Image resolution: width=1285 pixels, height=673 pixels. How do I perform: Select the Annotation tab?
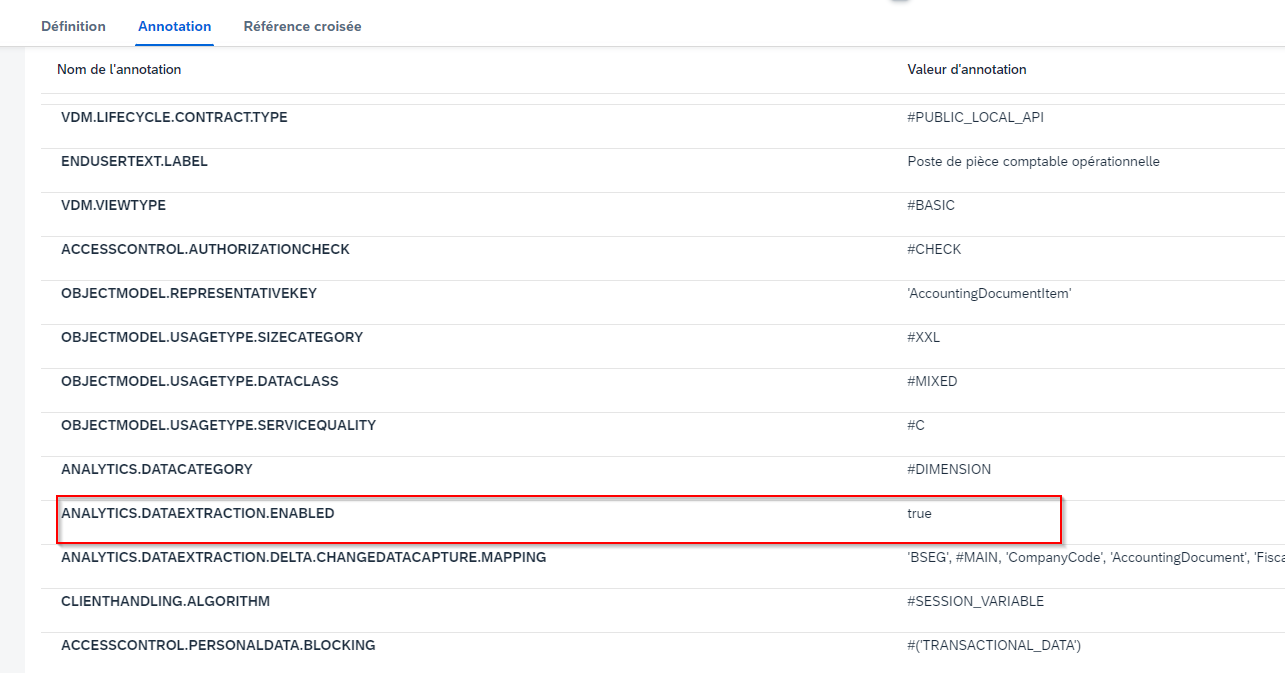[175, 26]
